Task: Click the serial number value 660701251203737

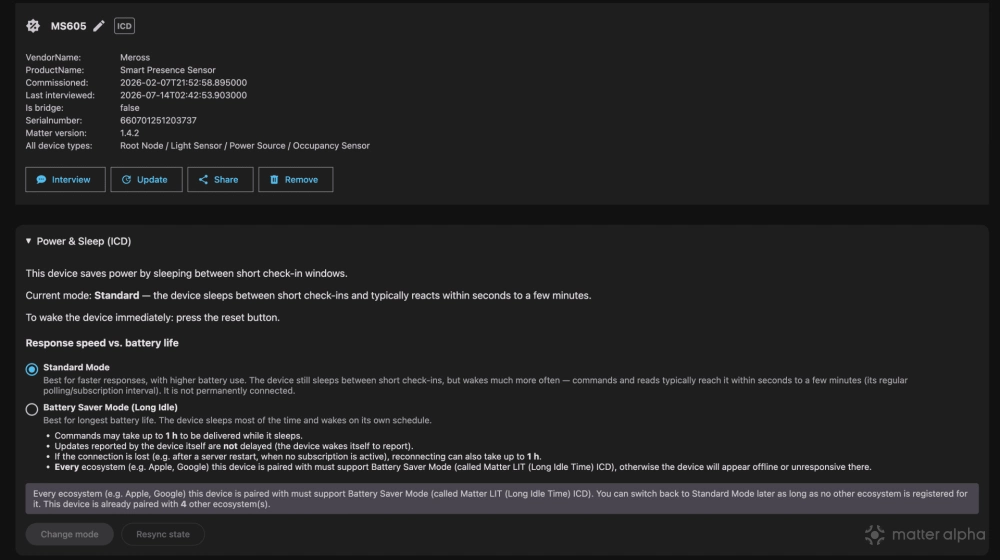Action: pos(158,121)
